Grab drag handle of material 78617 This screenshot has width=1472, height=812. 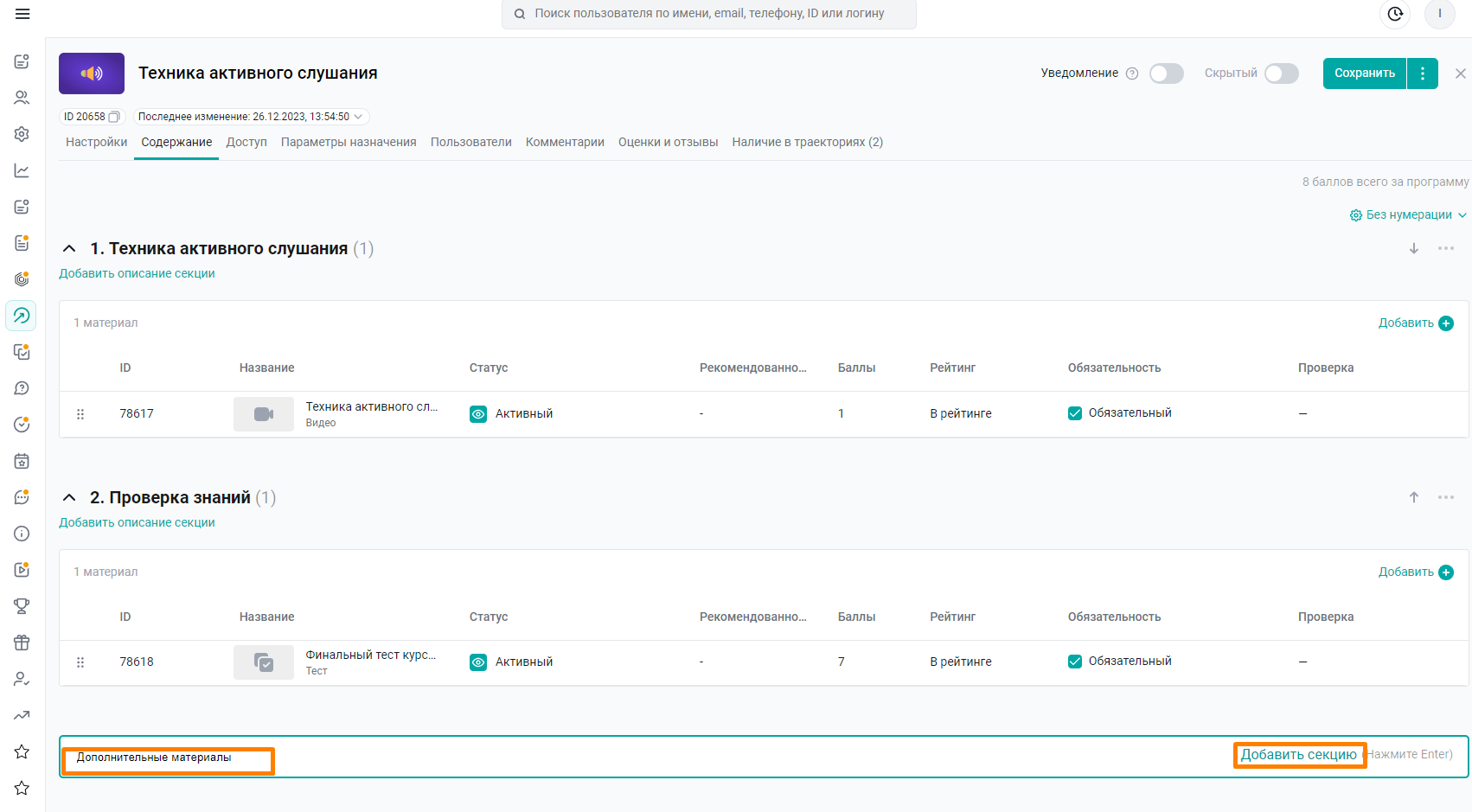80,414
